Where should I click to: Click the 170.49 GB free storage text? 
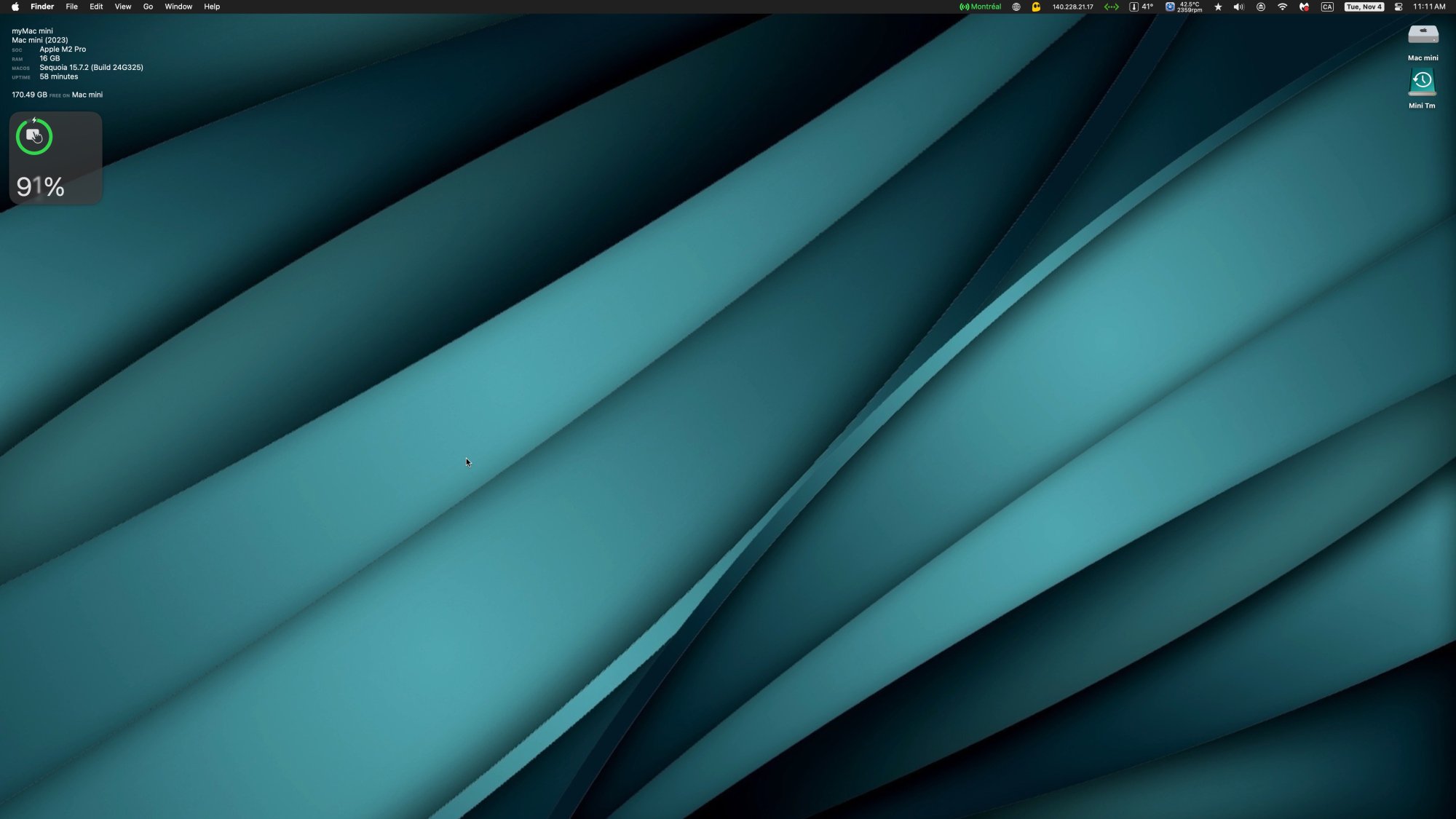click(57, 94)
